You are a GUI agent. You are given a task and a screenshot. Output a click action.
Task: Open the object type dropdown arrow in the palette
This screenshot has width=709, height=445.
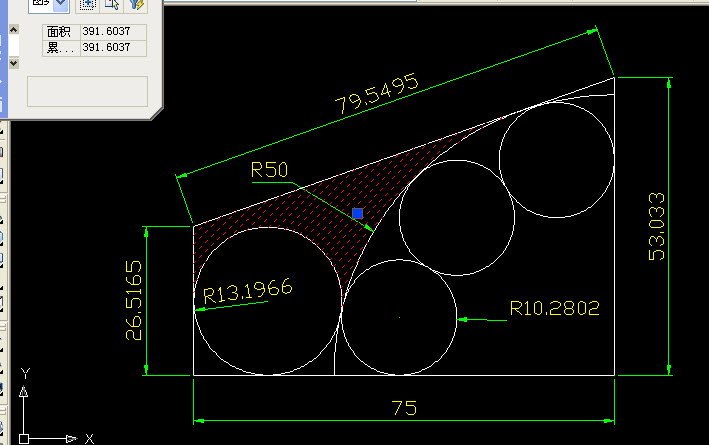click(x=61, y=4)
